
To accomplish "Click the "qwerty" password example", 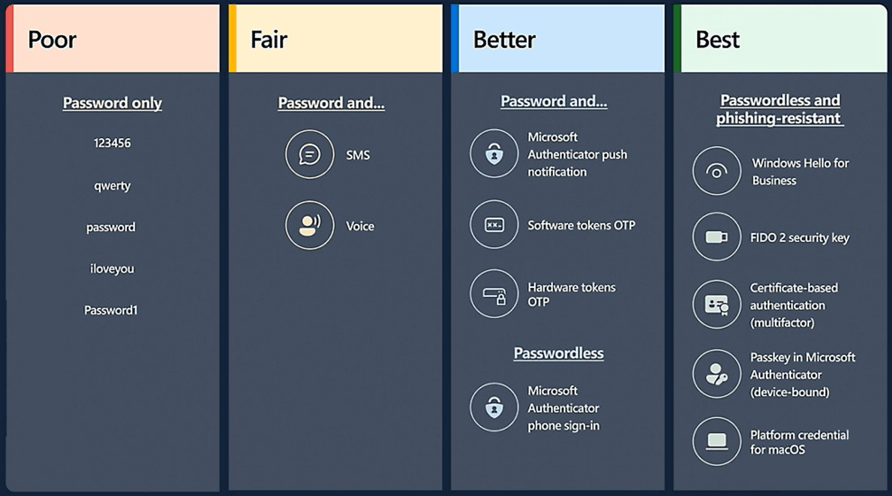I will click(112, 185).
